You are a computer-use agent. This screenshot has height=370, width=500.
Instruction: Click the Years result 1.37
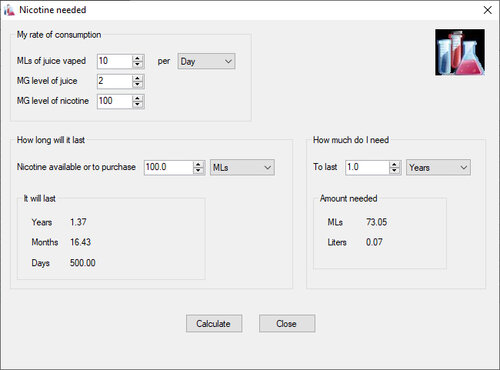click(x=78, y=222)
